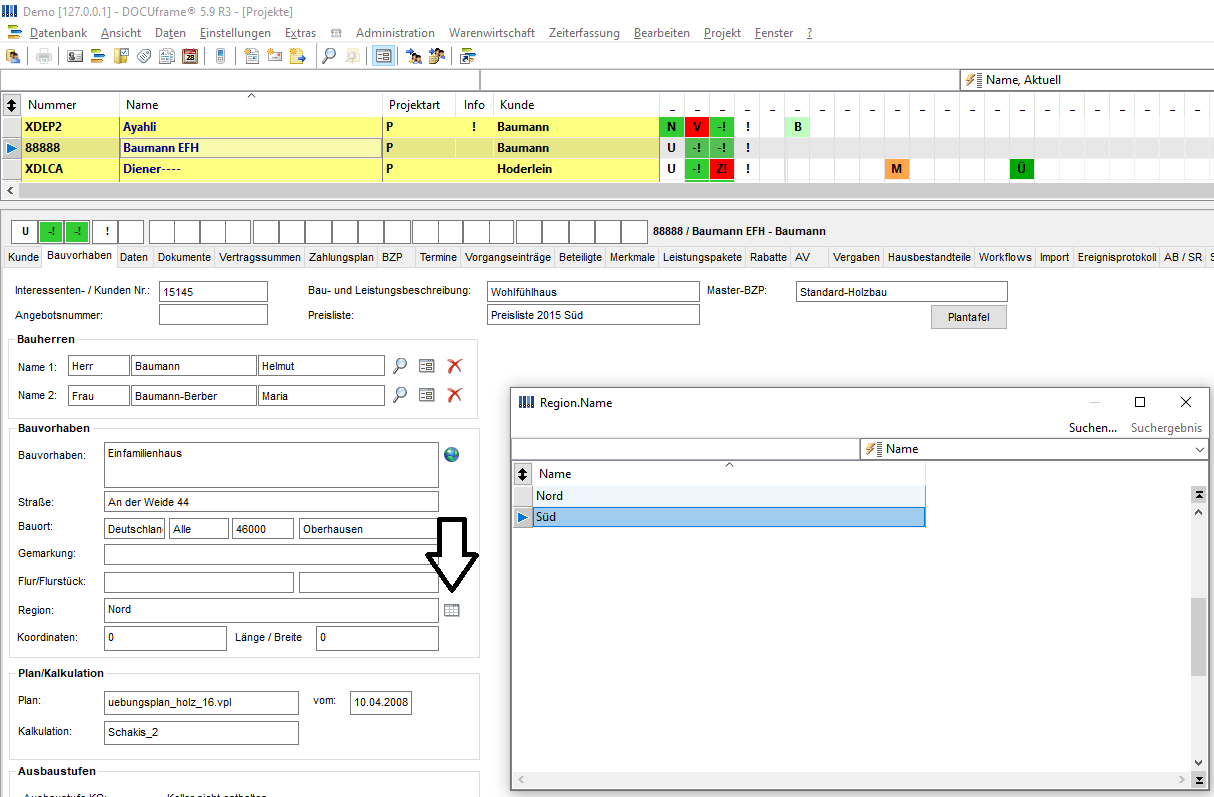This screenshot has width=1214, height=797.
Task: Click the document with blue arrow toolbar icon
Action: (297, 56)
